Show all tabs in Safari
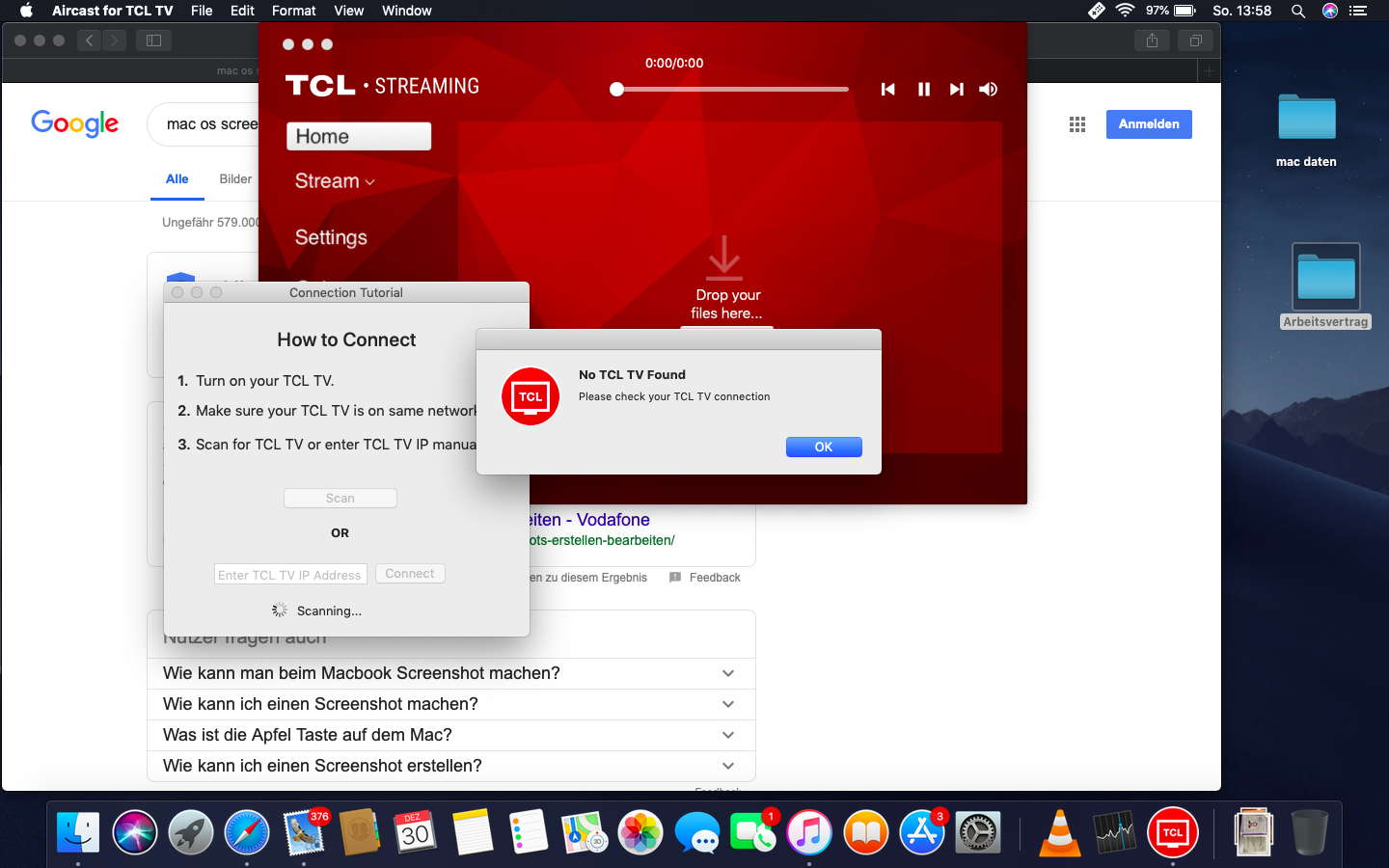Image resolution: width=1389 pixels, height=868 pixels. [1195, 41]
